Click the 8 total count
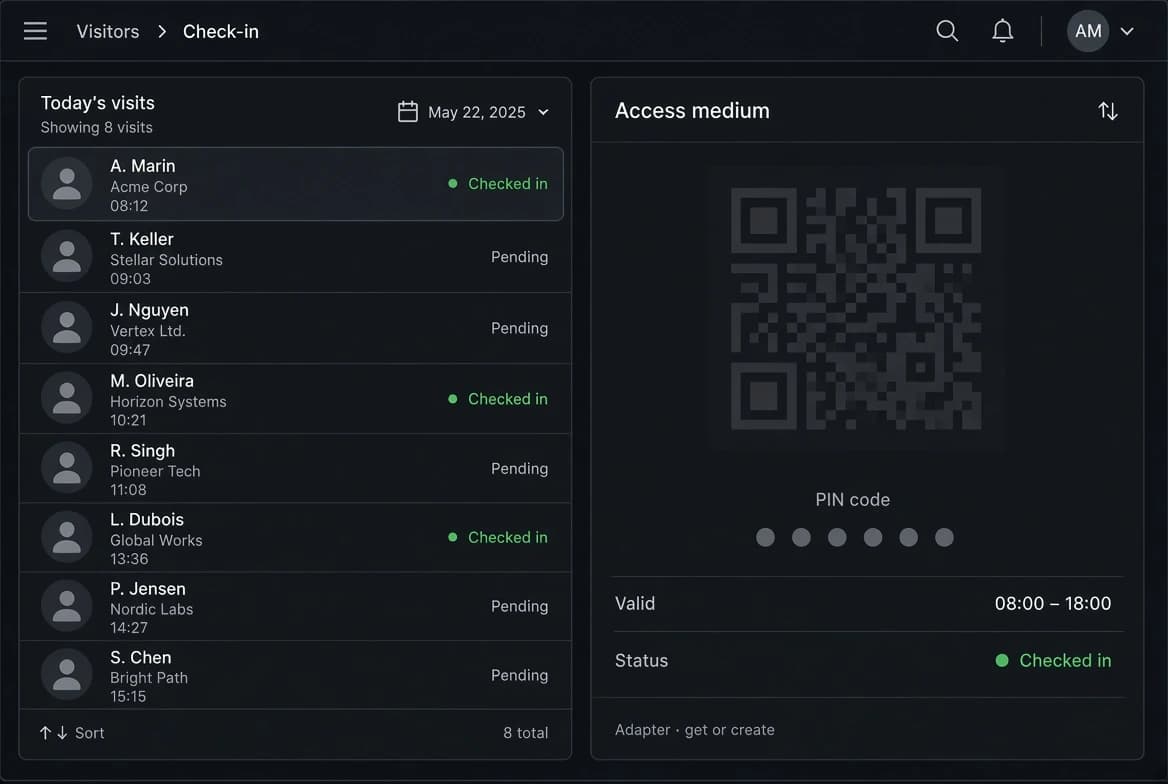Image resolution: width=1168 pixels, height=784 pixels. pos(526,733)
